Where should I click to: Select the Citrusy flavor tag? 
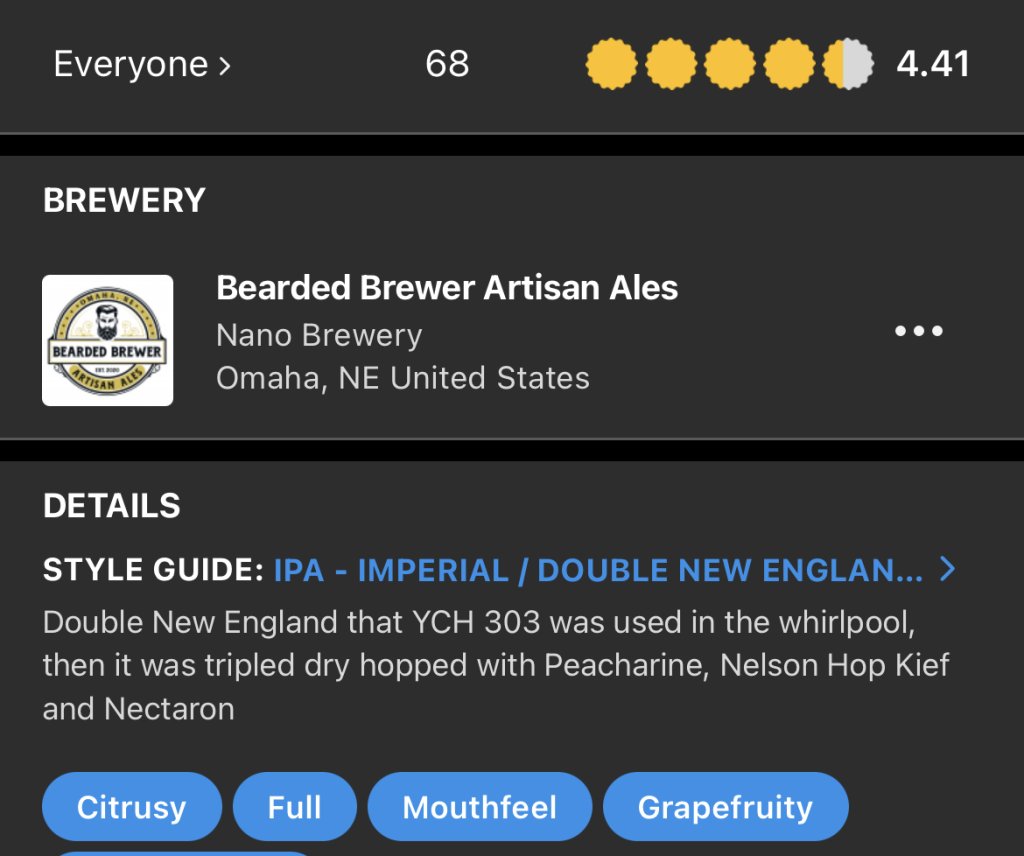[131, 807]
